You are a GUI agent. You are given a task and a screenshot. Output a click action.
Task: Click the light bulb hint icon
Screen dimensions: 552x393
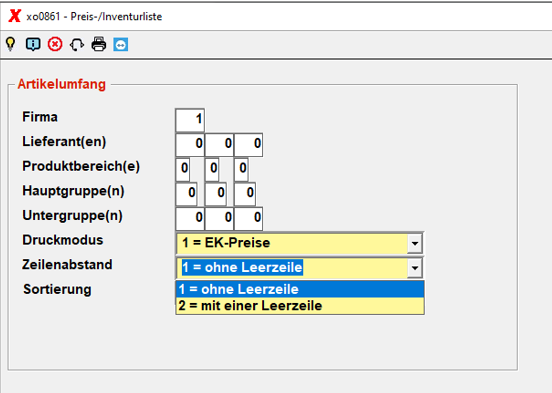[11, 44]
